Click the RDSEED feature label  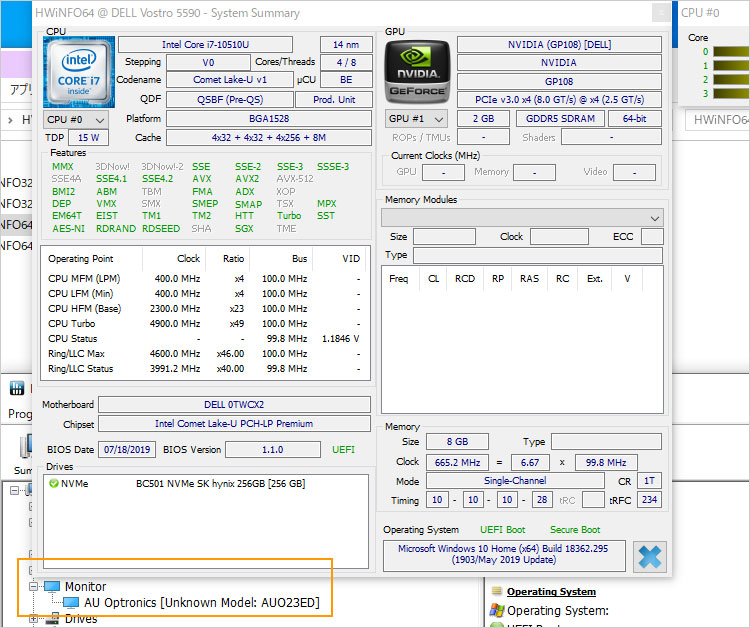pyautogui.click(x=161, y=229)
